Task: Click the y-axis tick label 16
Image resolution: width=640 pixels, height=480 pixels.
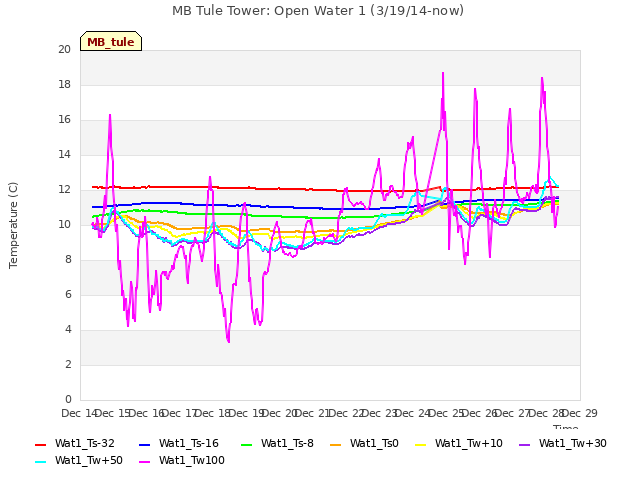Action: click(x=64, y=120)
